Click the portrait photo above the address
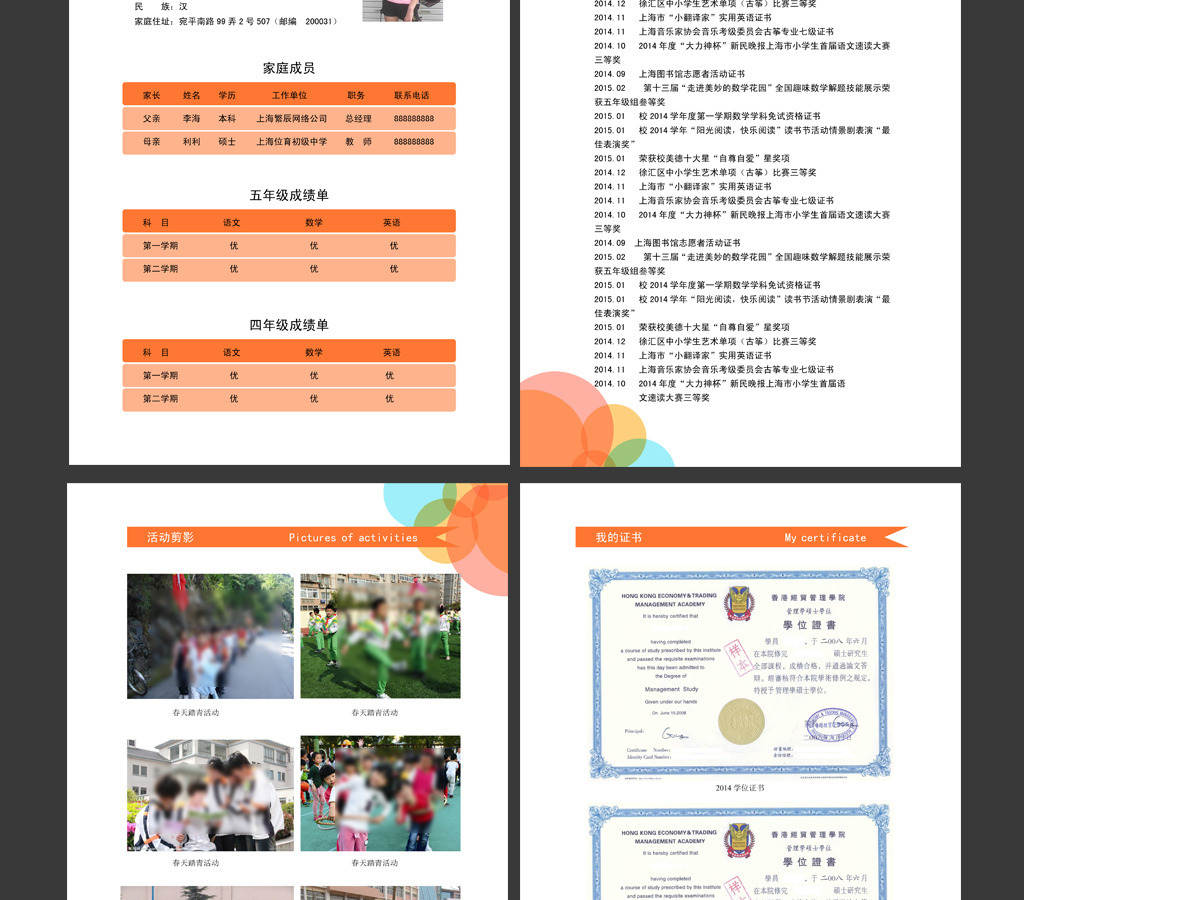Image resolution: width=1200 pixels, height=900 pixels. (402, 10)
